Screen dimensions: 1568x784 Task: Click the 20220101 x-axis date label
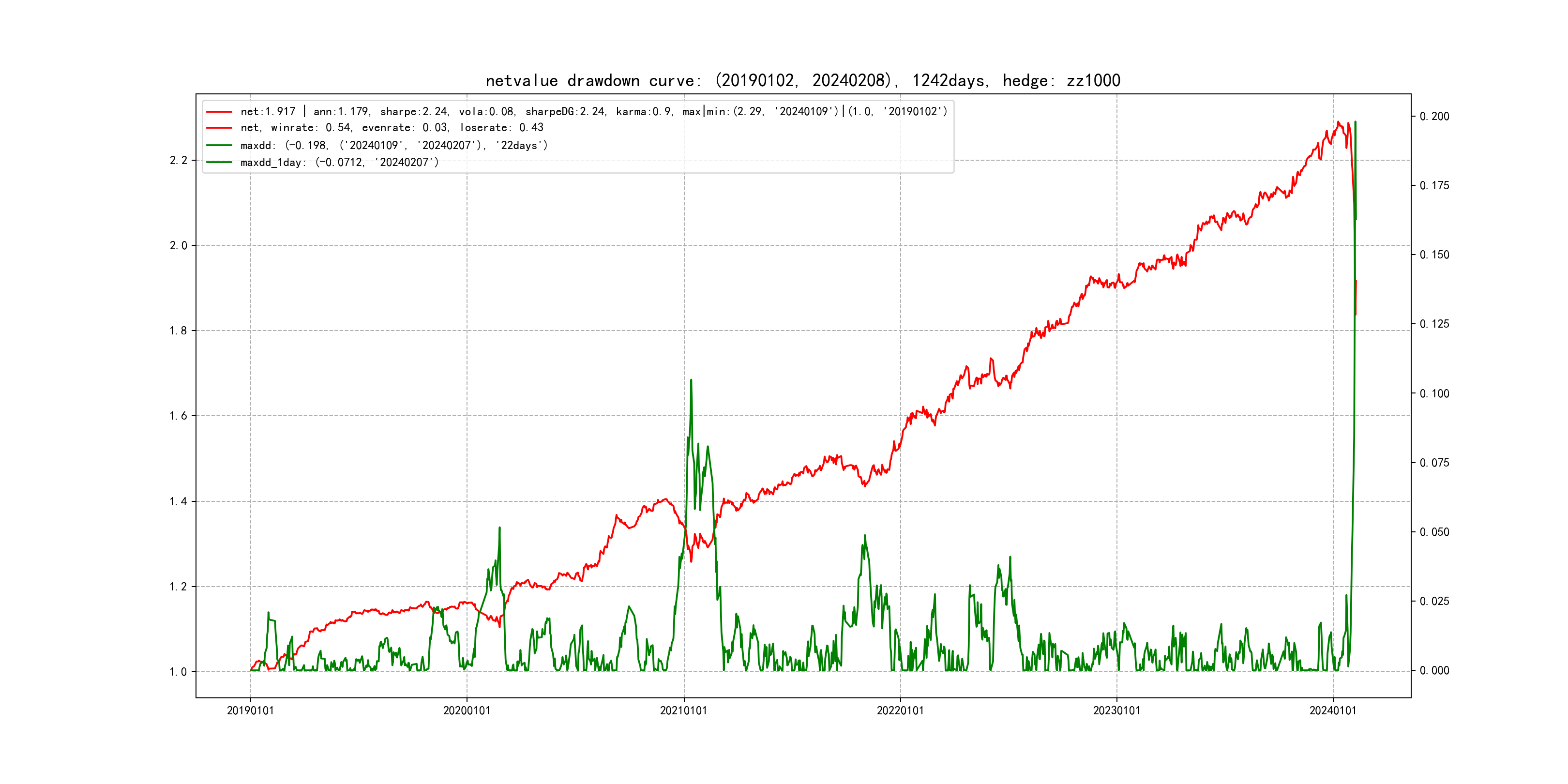click(x=900, y=711)
